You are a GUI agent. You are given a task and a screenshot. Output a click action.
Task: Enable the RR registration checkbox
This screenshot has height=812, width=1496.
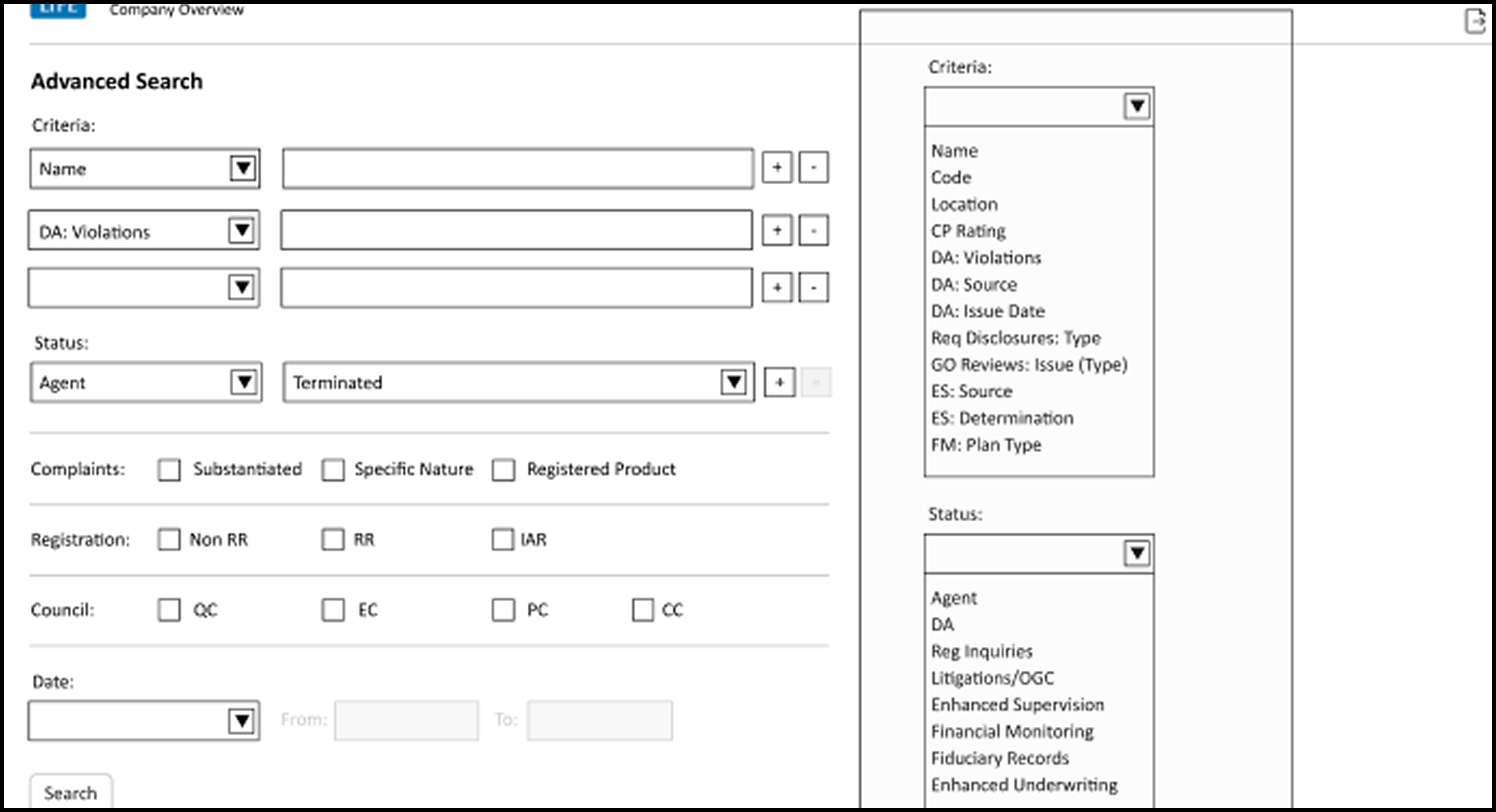pos(333,540)
